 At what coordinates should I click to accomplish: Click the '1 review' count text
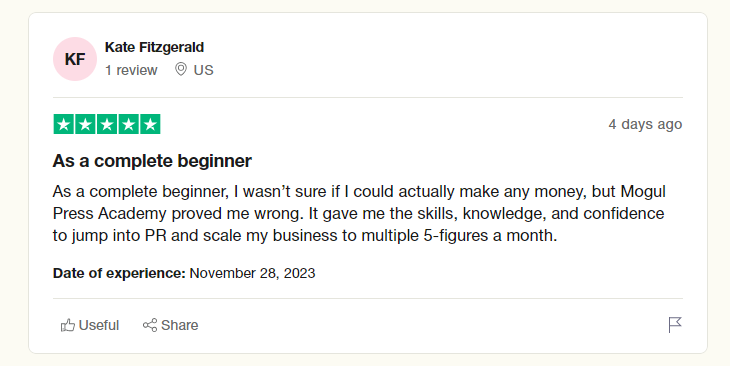point(131,70)
